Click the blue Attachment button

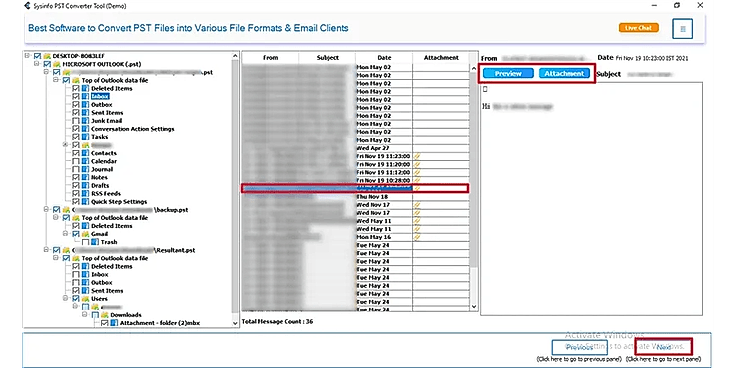coord(564,74)
